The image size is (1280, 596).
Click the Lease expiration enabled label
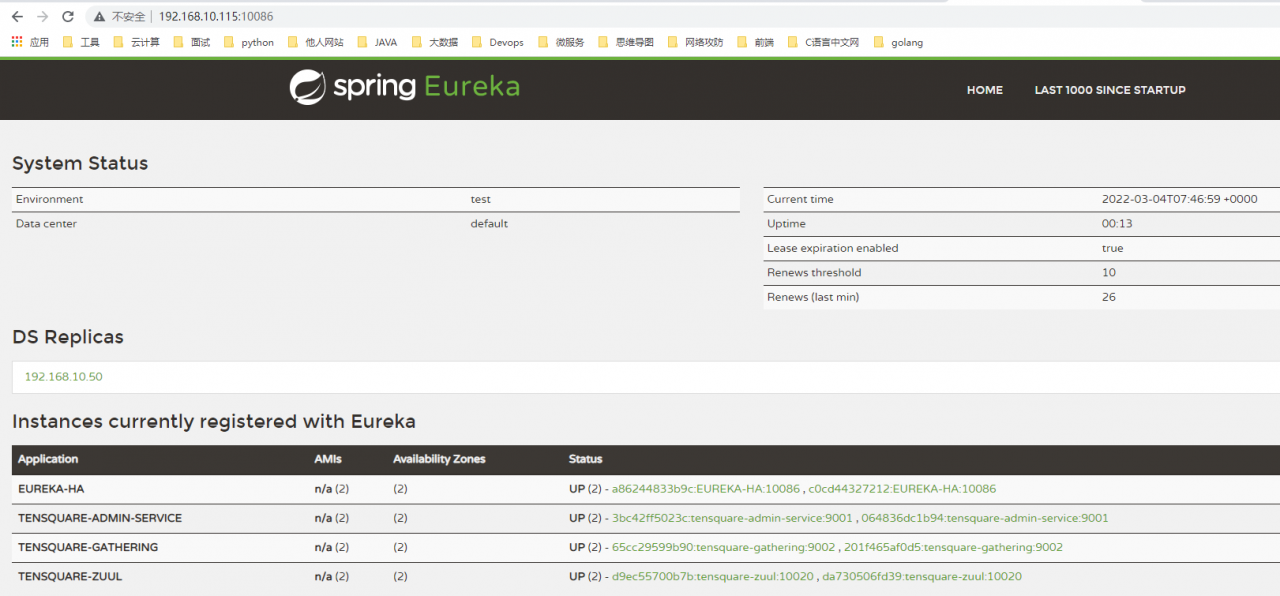833,248
